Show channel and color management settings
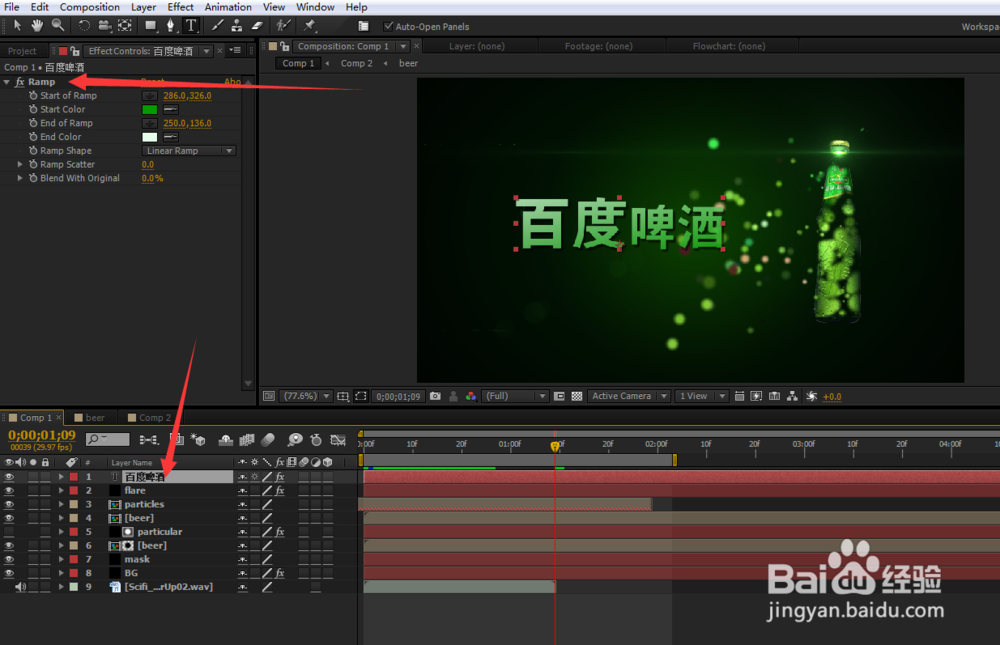 [x=471, y=396]
